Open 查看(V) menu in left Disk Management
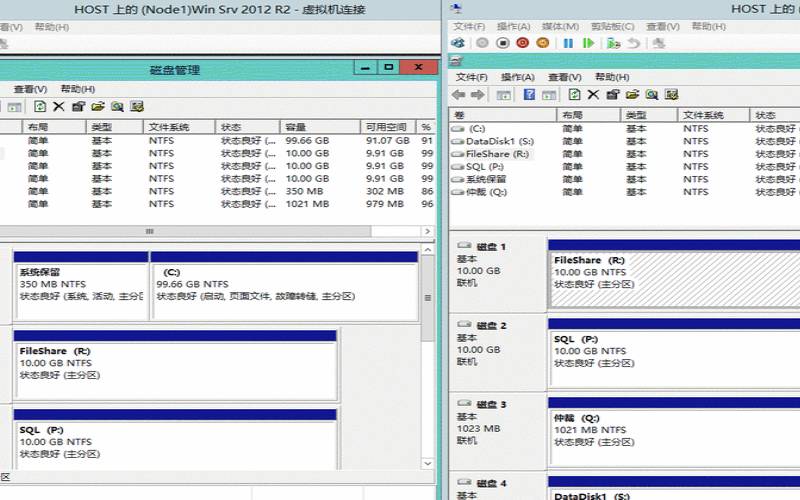800x500 pixels. 30,89
